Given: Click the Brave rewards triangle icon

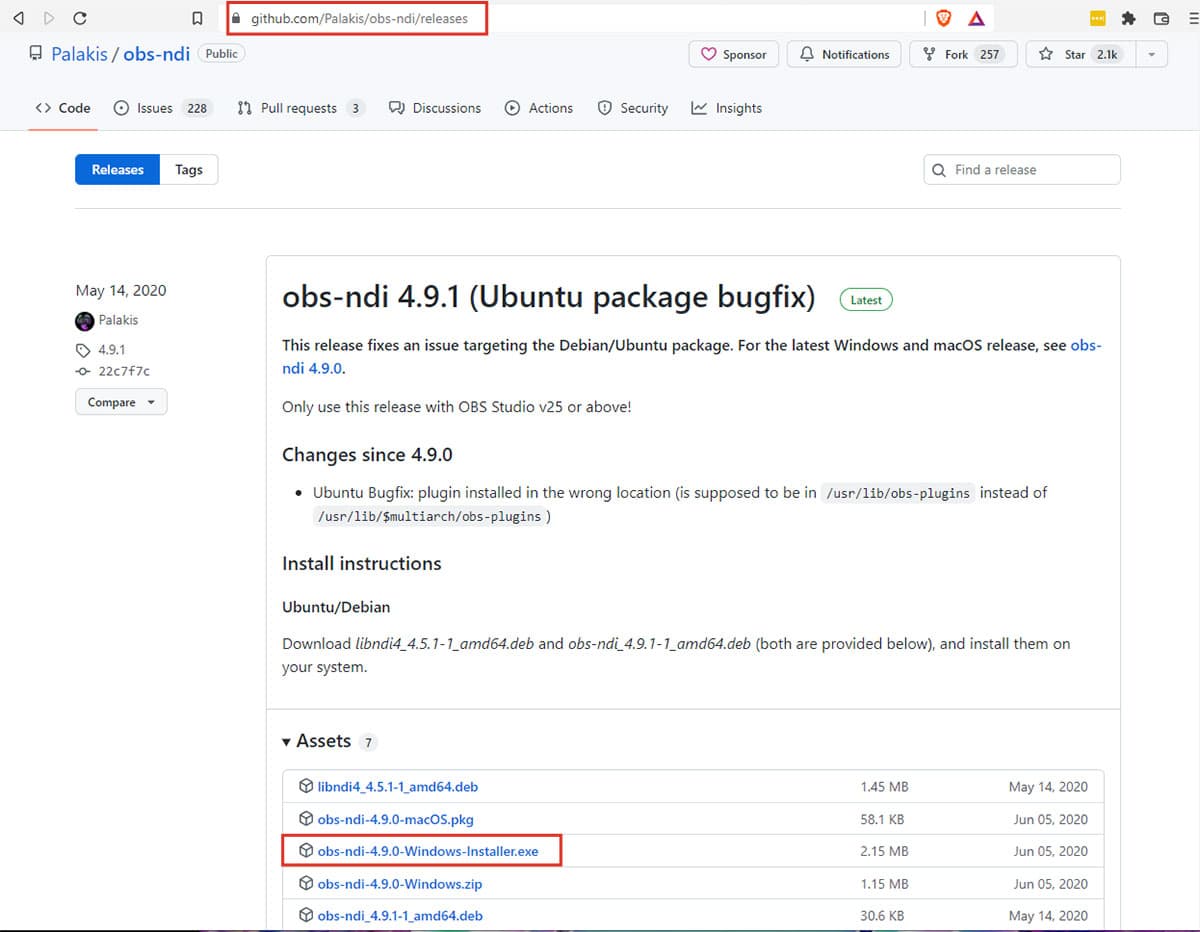Looking at the screenshot, I should coord(977,18).
